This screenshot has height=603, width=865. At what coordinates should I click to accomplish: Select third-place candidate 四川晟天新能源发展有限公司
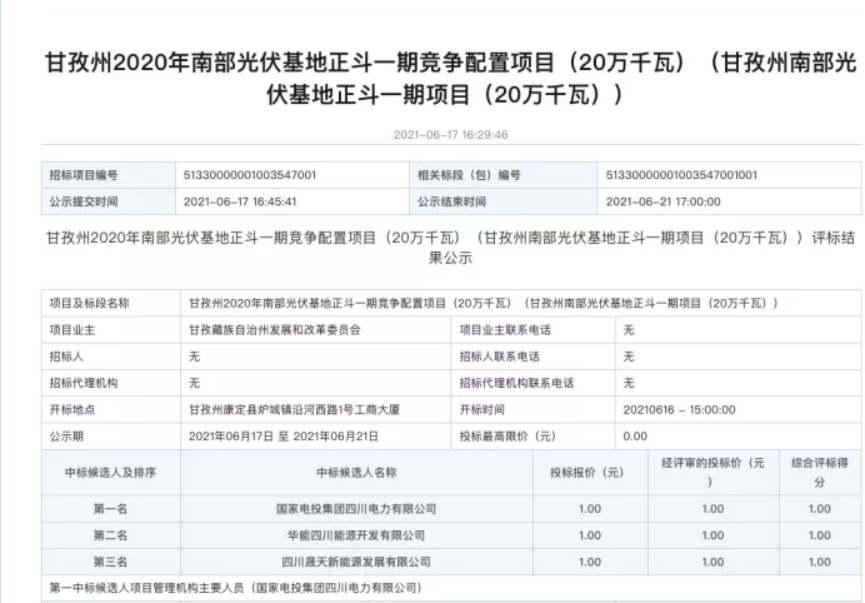click(357, 562)
